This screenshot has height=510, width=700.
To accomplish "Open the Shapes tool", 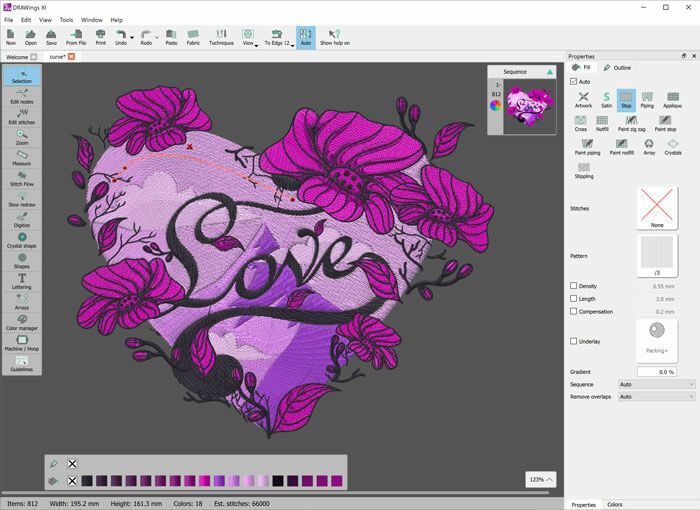I will coord(21,260).
